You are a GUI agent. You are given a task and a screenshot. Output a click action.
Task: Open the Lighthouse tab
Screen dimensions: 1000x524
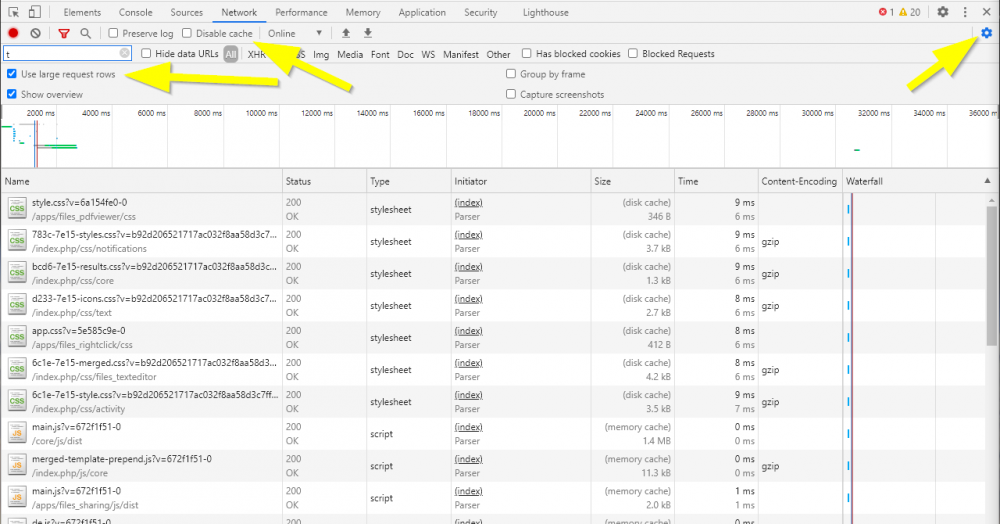click(545, 12)
